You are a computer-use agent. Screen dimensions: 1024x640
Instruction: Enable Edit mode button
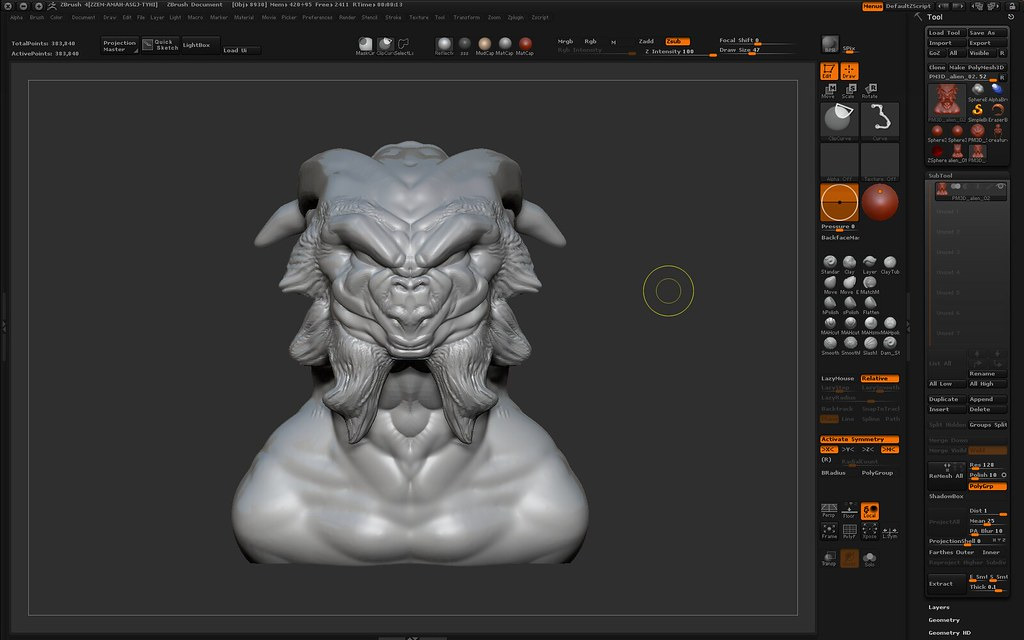[x=829, y=70]
